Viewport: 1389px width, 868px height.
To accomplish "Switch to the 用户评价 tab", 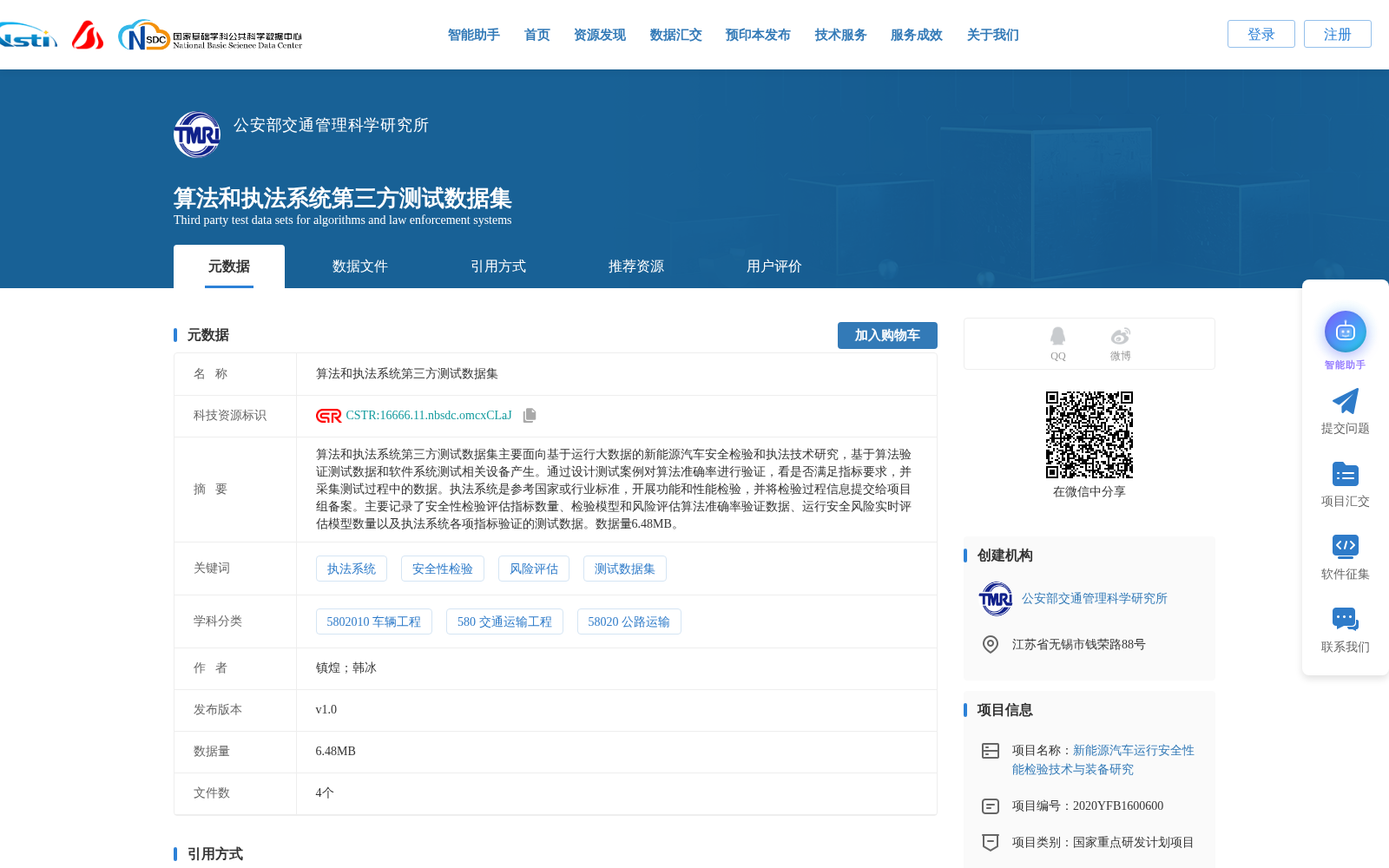I will pos(773,266).
